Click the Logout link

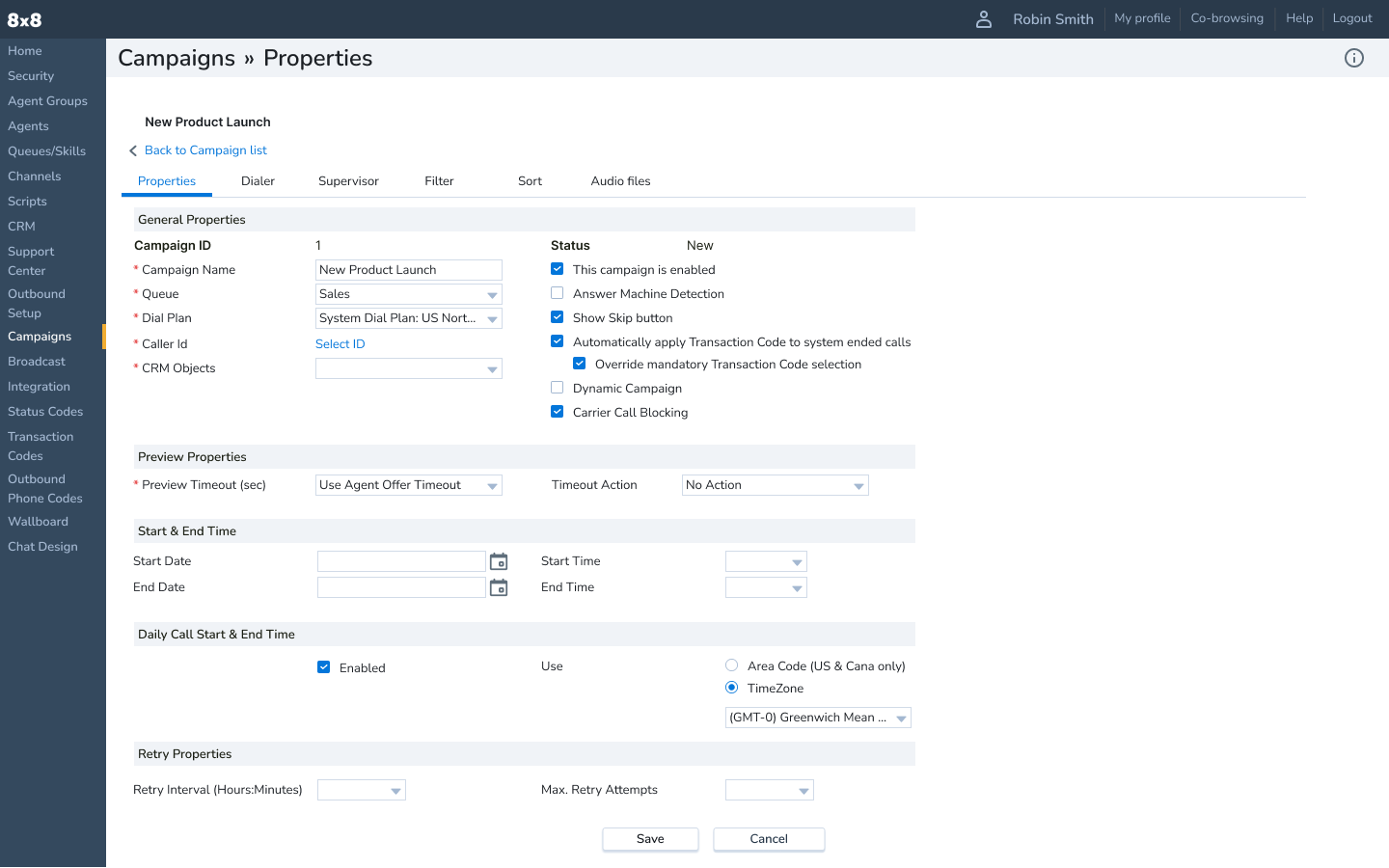1352,18
